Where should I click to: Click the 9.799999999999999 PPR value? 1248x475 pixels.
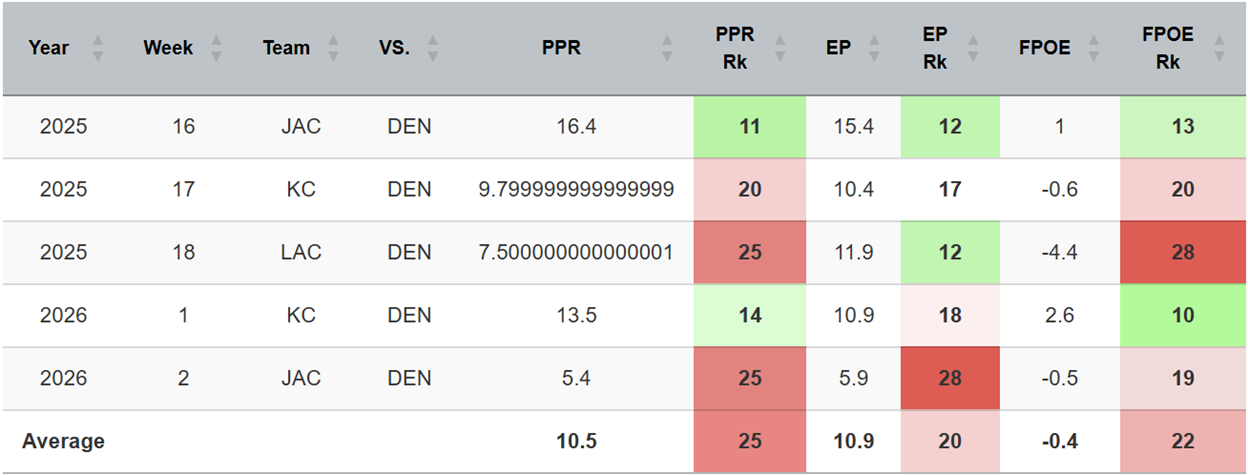pos(575,190)
